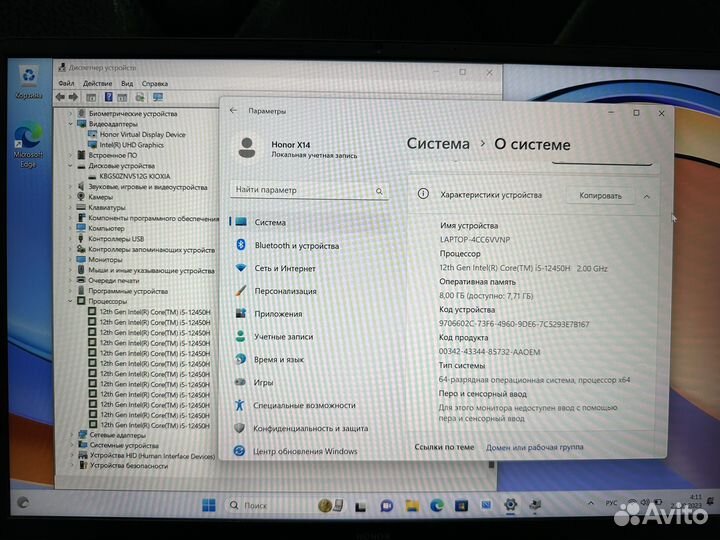
Task: Open Вид menu in Device Manager
Action: click(x=127, y=84)
